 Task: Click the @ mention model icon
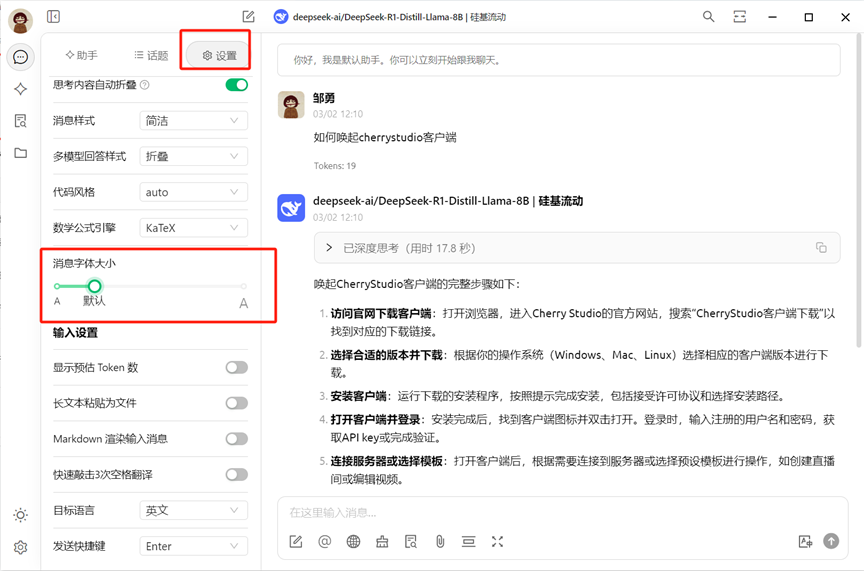coord(324,541)
